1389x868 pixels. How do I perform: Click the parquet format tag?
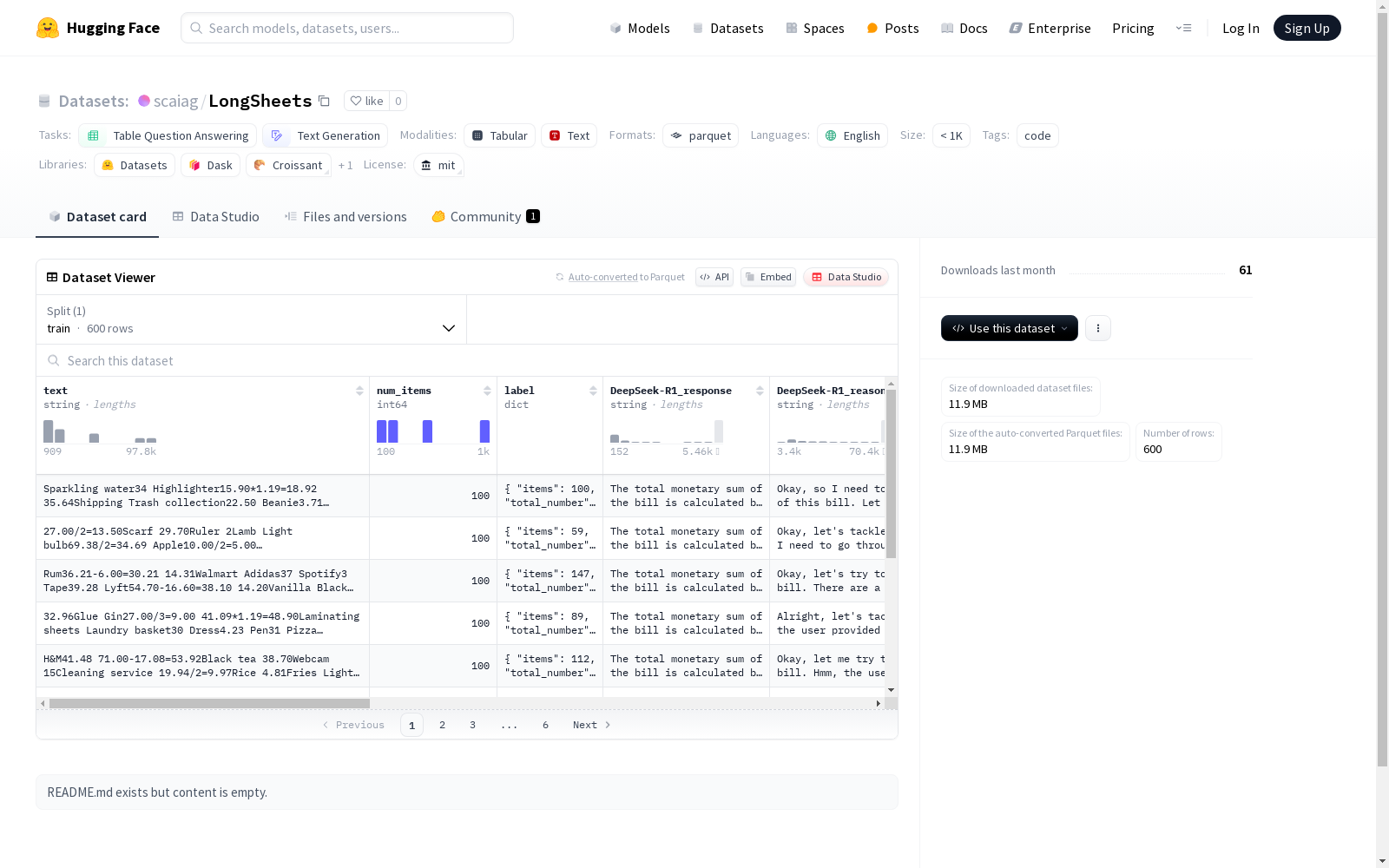[701, 135]
